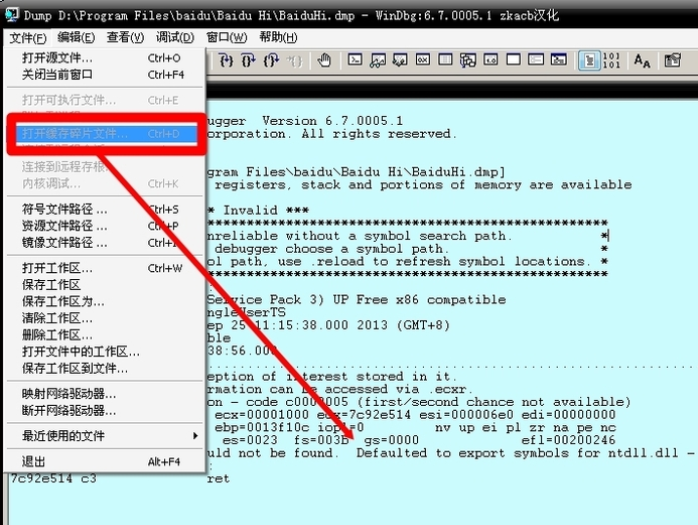Click the hand breakpoint icon
The image size is (698, 525).
[324, 61]
